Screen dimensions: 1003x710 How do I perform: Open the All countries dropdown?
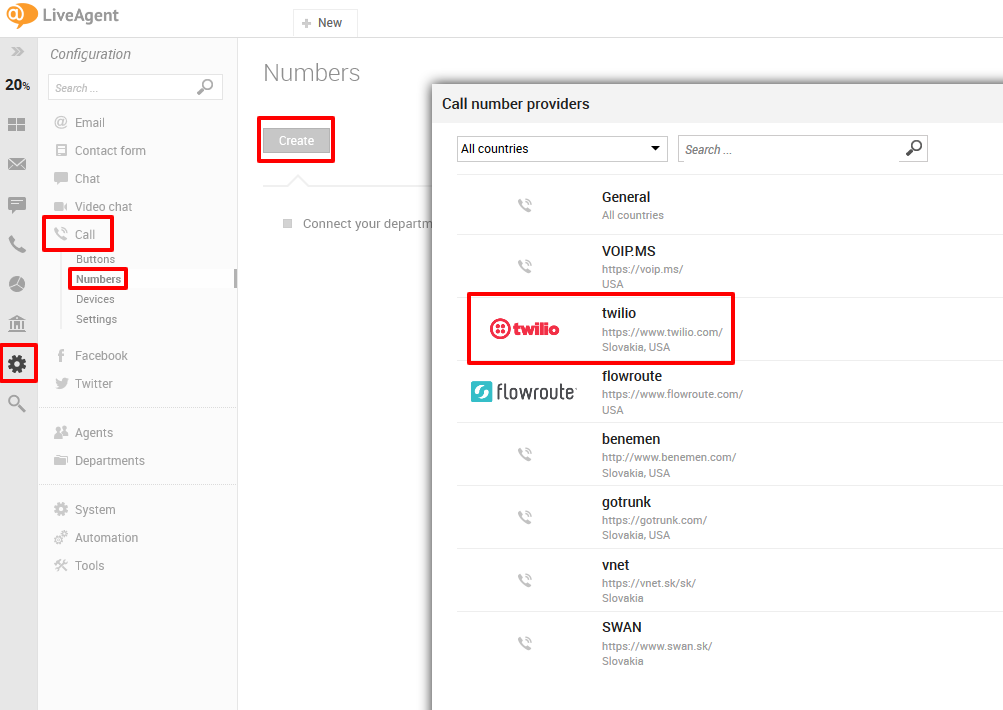coord(562,149)
